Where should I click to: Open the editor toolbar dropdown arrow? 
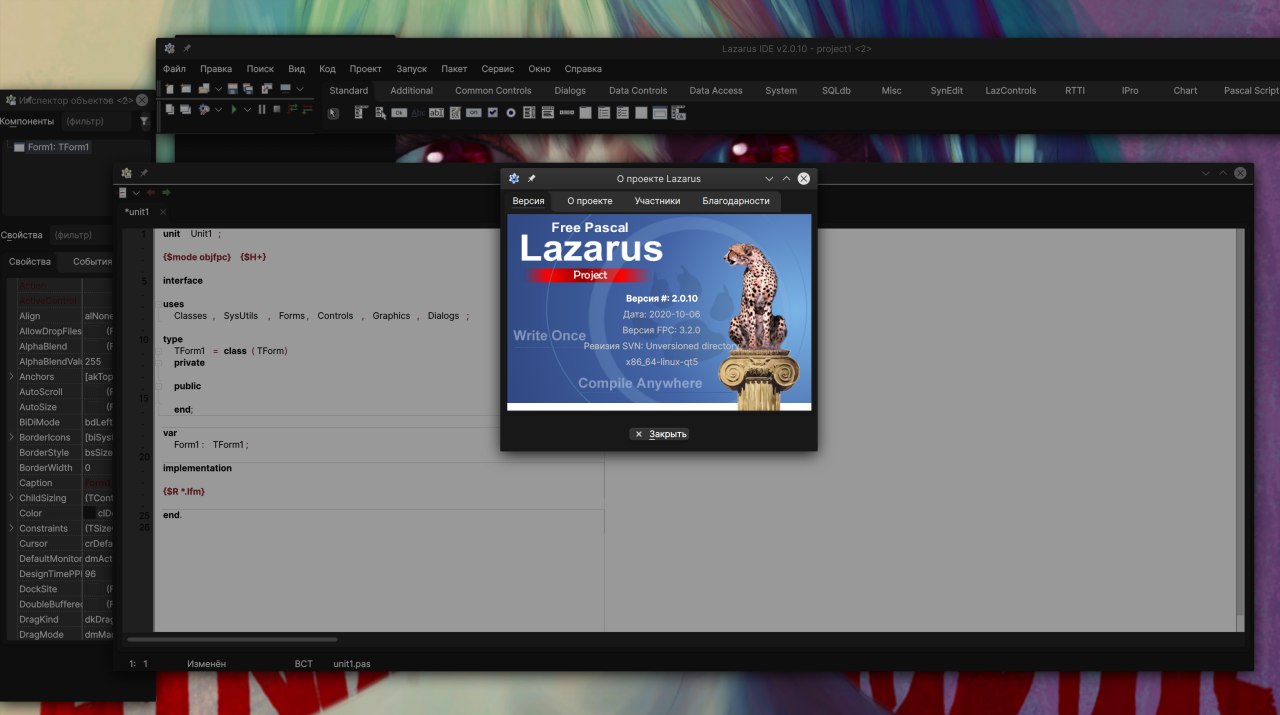pos(136,192)
